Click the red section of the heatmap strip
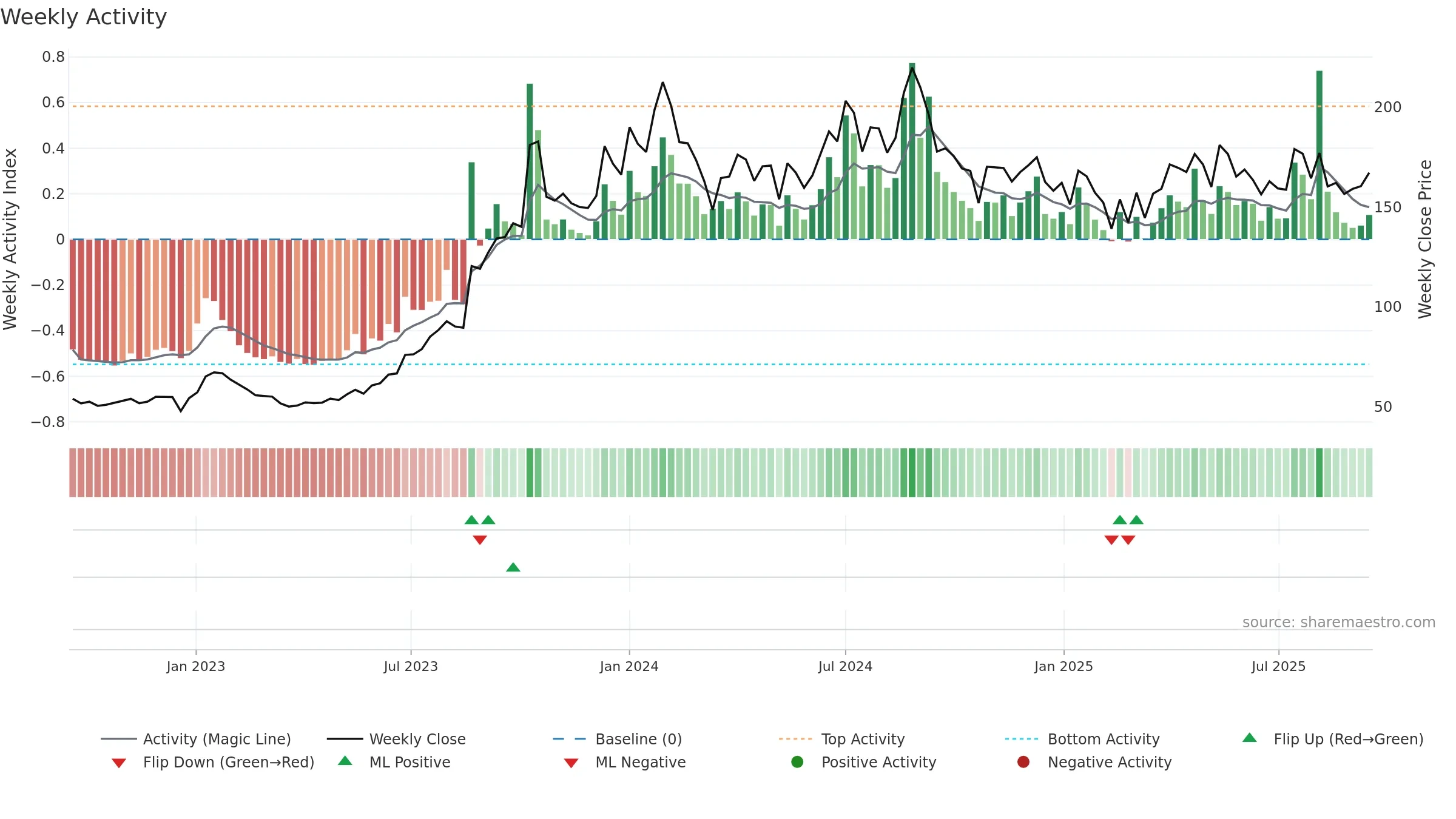Viewport: 1456px width, 819px height. click(268, 473)
